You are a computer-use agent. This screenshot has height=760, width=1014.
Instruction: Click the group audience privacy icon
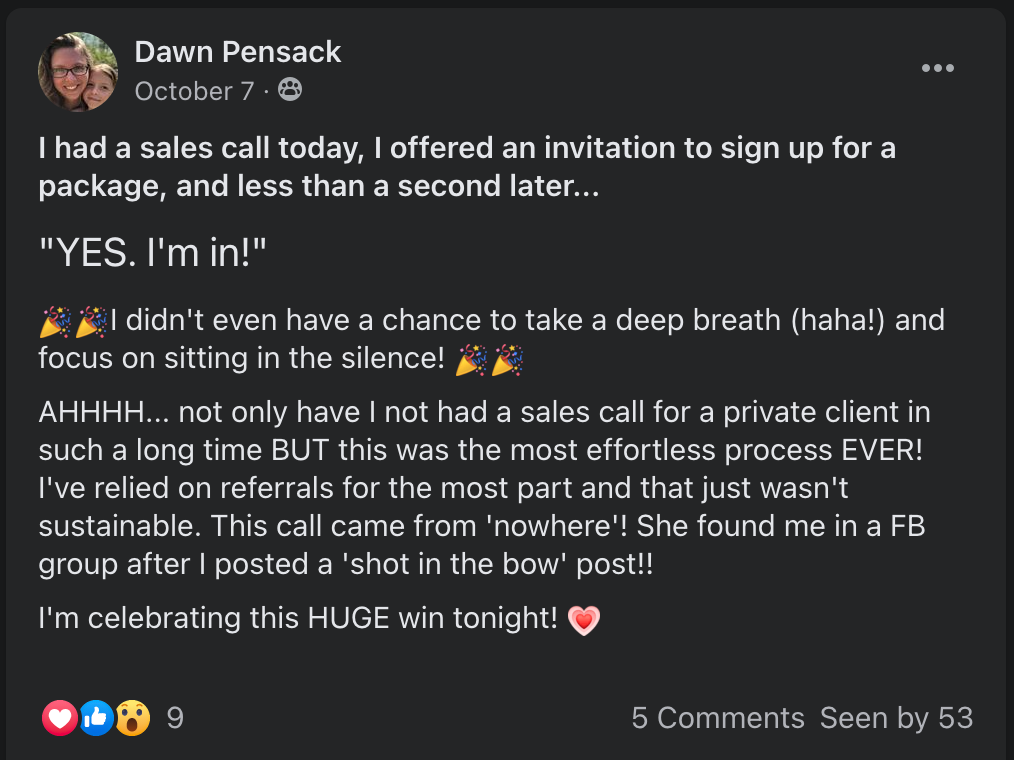coord(290,90)
